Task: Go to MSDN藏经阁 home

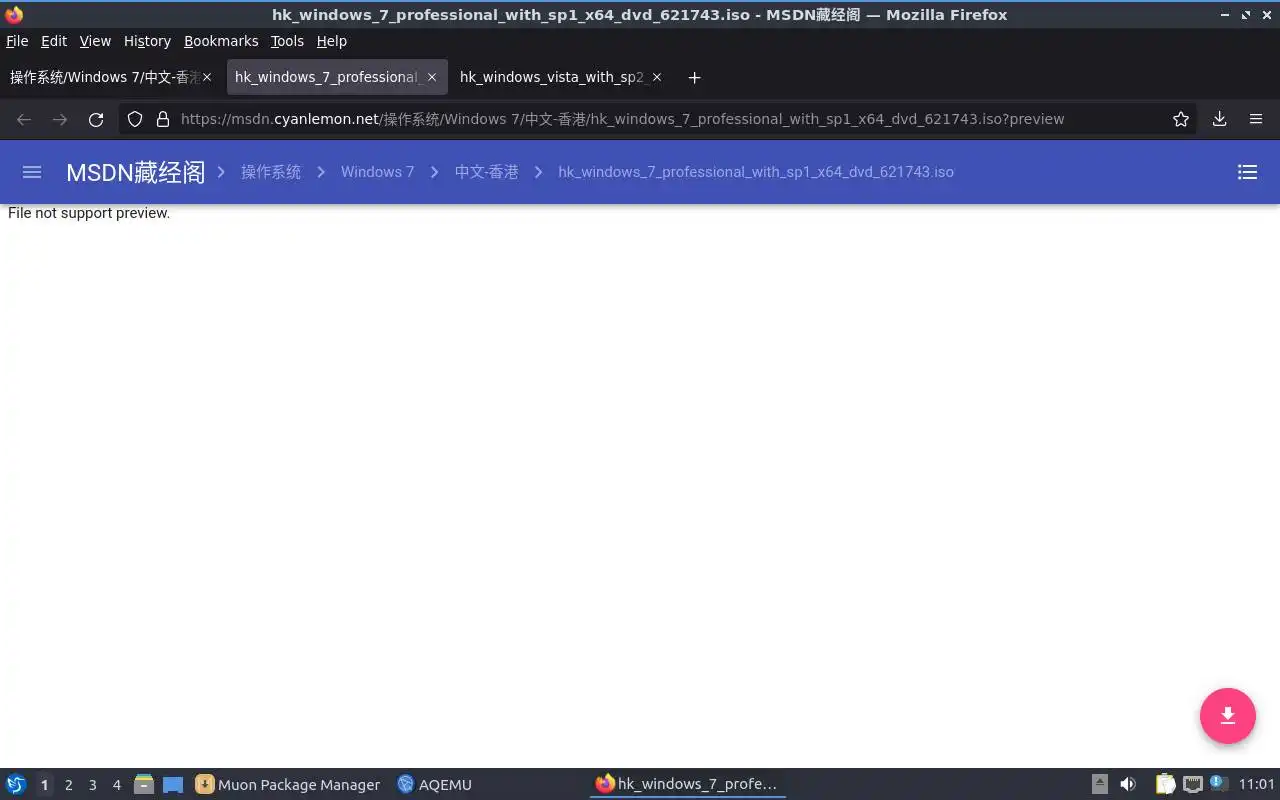Action: 135,172
